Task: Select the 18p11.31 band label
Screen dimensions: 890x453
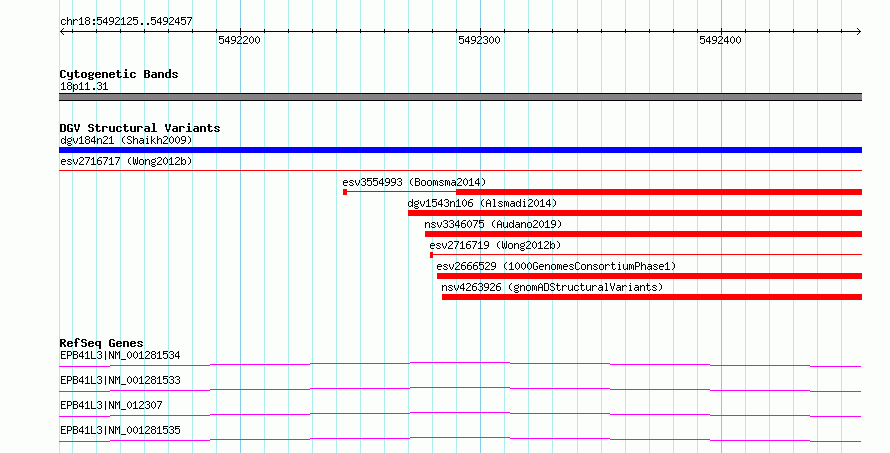Action: (84, 86)
